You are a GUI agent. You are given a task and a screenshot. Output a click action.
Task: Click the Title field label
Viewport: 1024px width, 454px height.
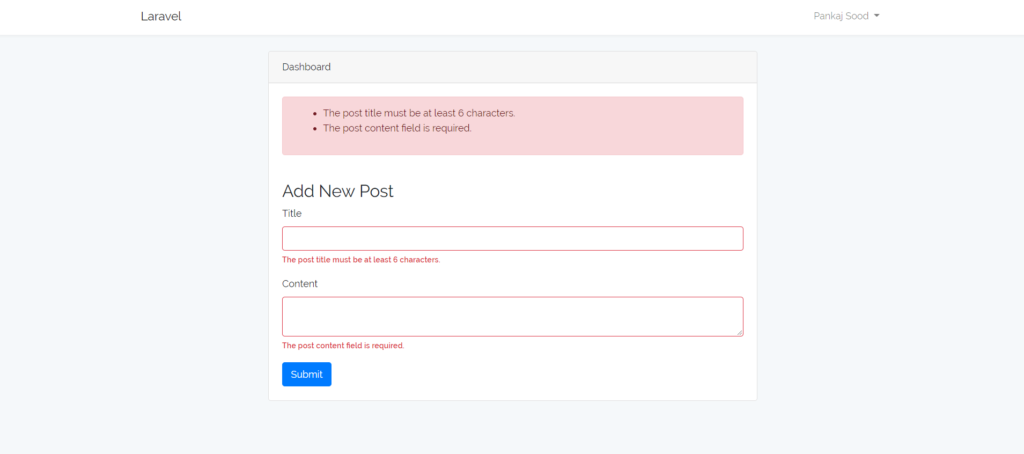click(292, 214)
